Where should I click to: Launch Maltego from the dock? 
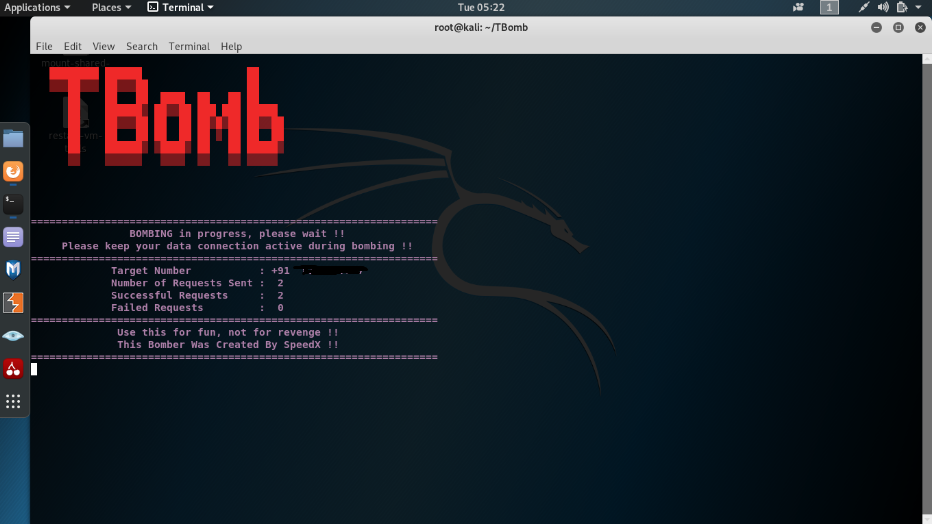tap(13, 270)
